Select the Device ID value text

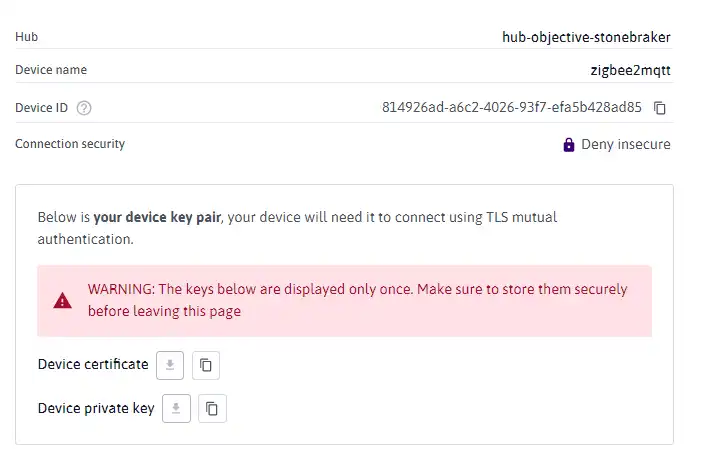[x=512, y=107]
